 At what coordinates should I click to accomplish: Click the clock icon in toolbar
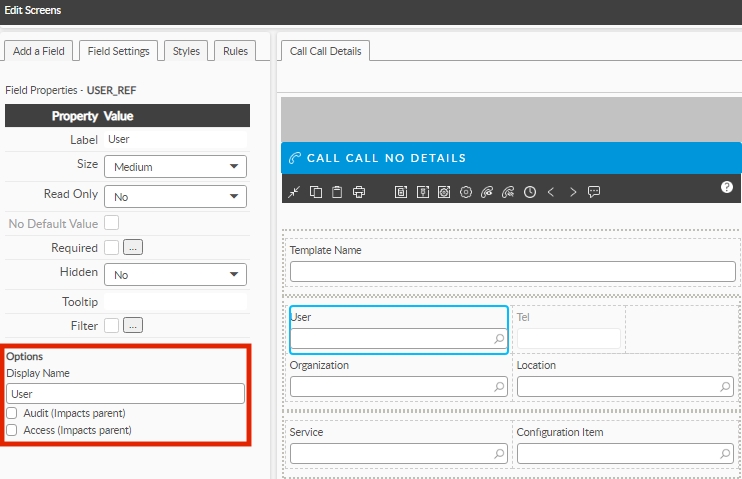pos(529,191)
